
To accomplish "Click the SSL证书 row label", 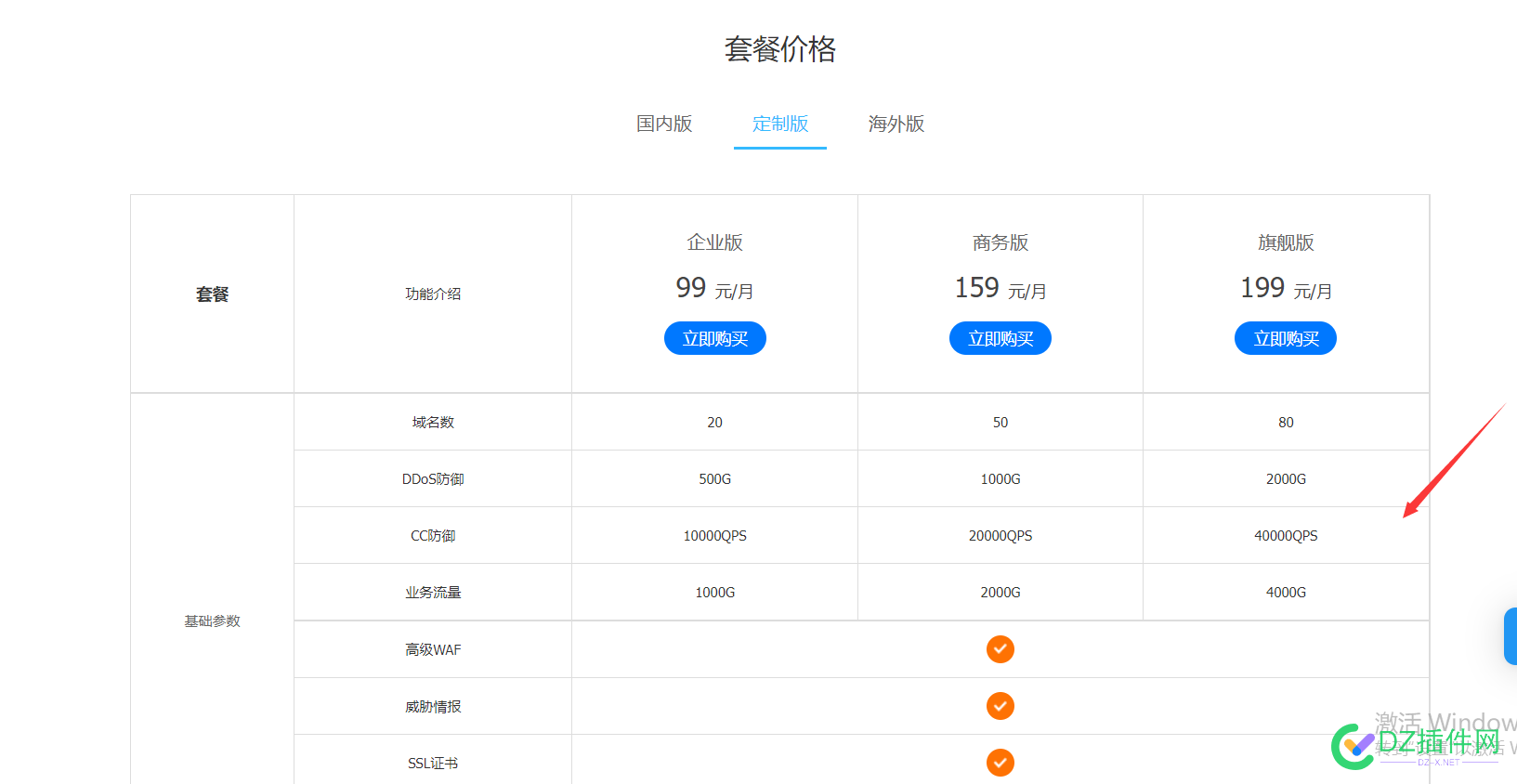I will (433, 763).
